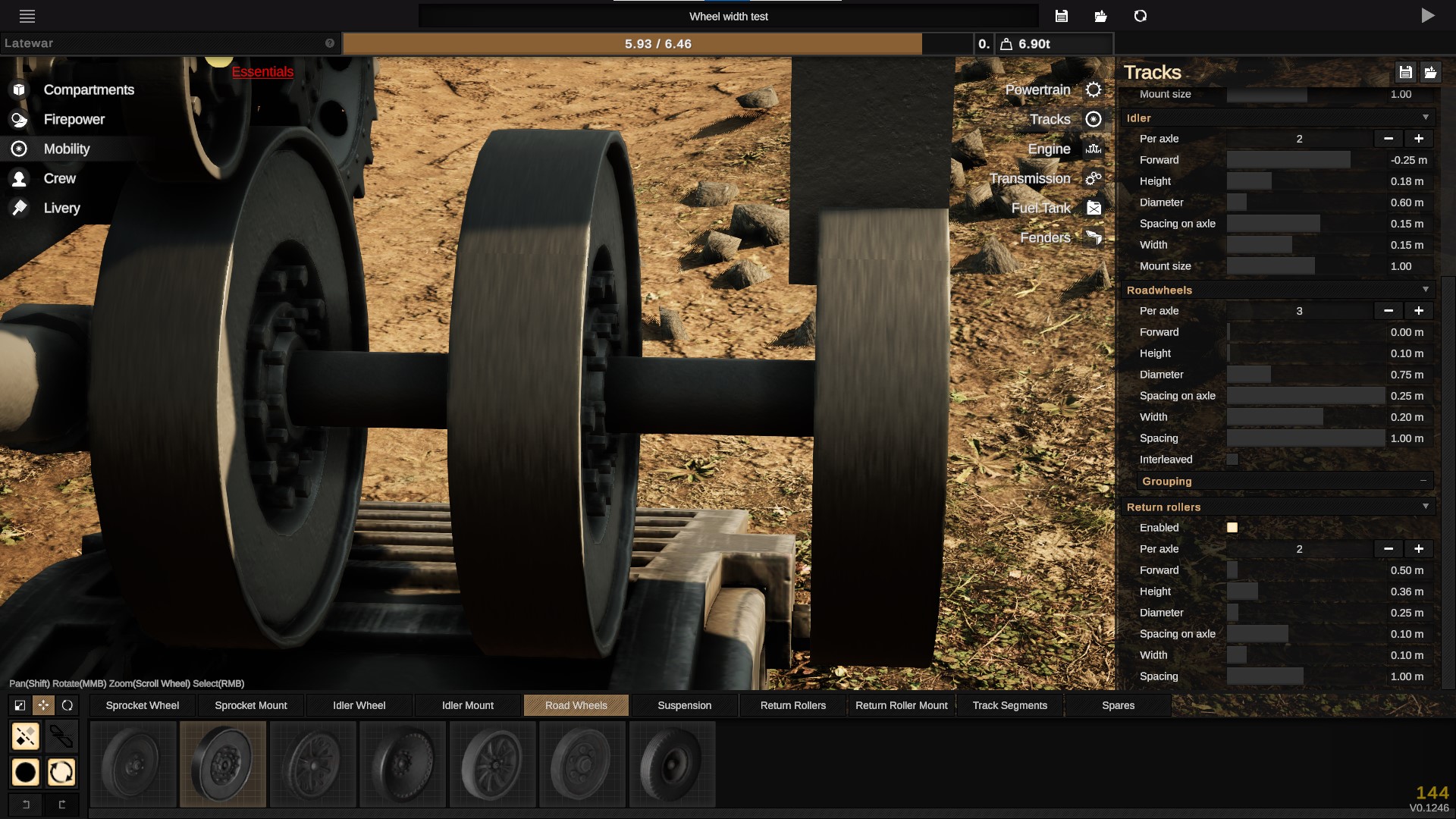The width and height of the screenshot is (1456, 819).
Task: Enable the Interleaved checkbox under Roadwheels
Action: point(1233,459)
